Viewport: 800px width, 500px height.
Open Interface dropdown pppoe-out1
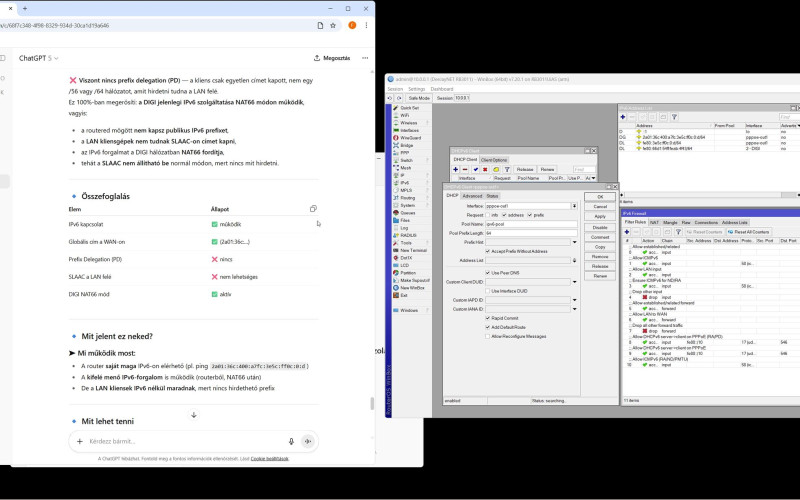tap(574, 206)
